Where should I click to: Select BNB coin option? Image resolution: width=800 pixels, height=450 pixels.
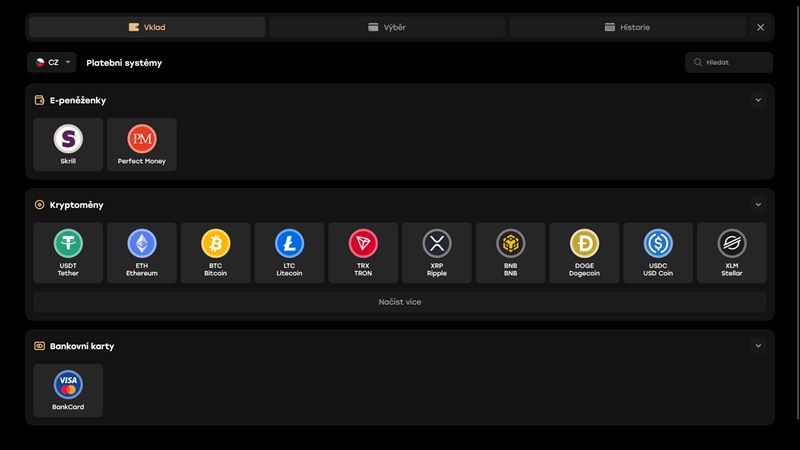click(510, 253)
